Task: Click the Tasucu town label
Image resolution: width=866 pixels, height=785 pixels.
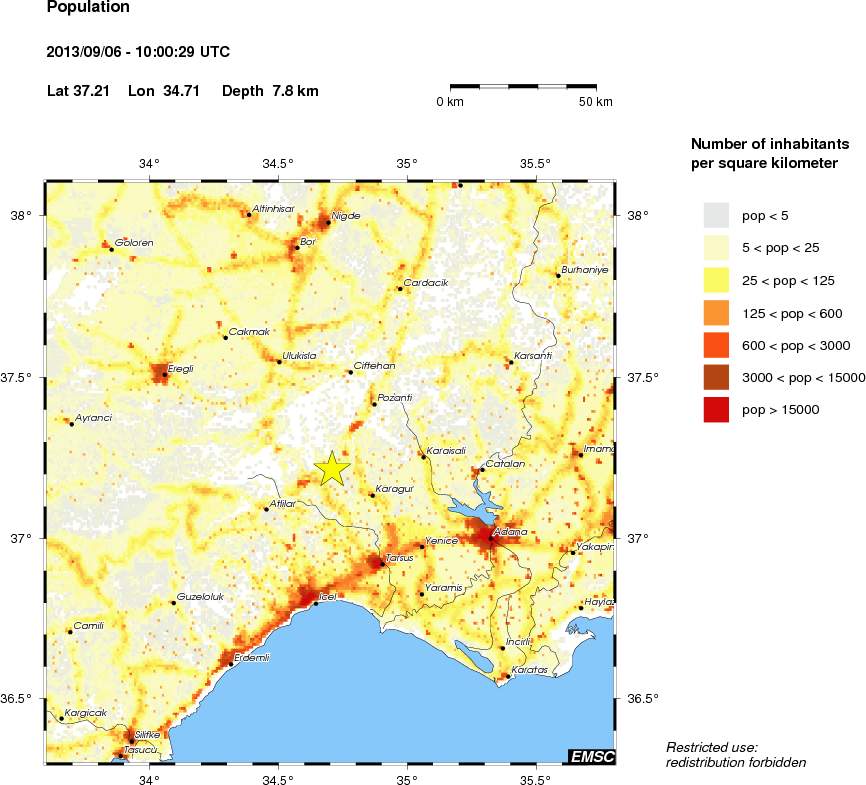Action: [141, 750]
